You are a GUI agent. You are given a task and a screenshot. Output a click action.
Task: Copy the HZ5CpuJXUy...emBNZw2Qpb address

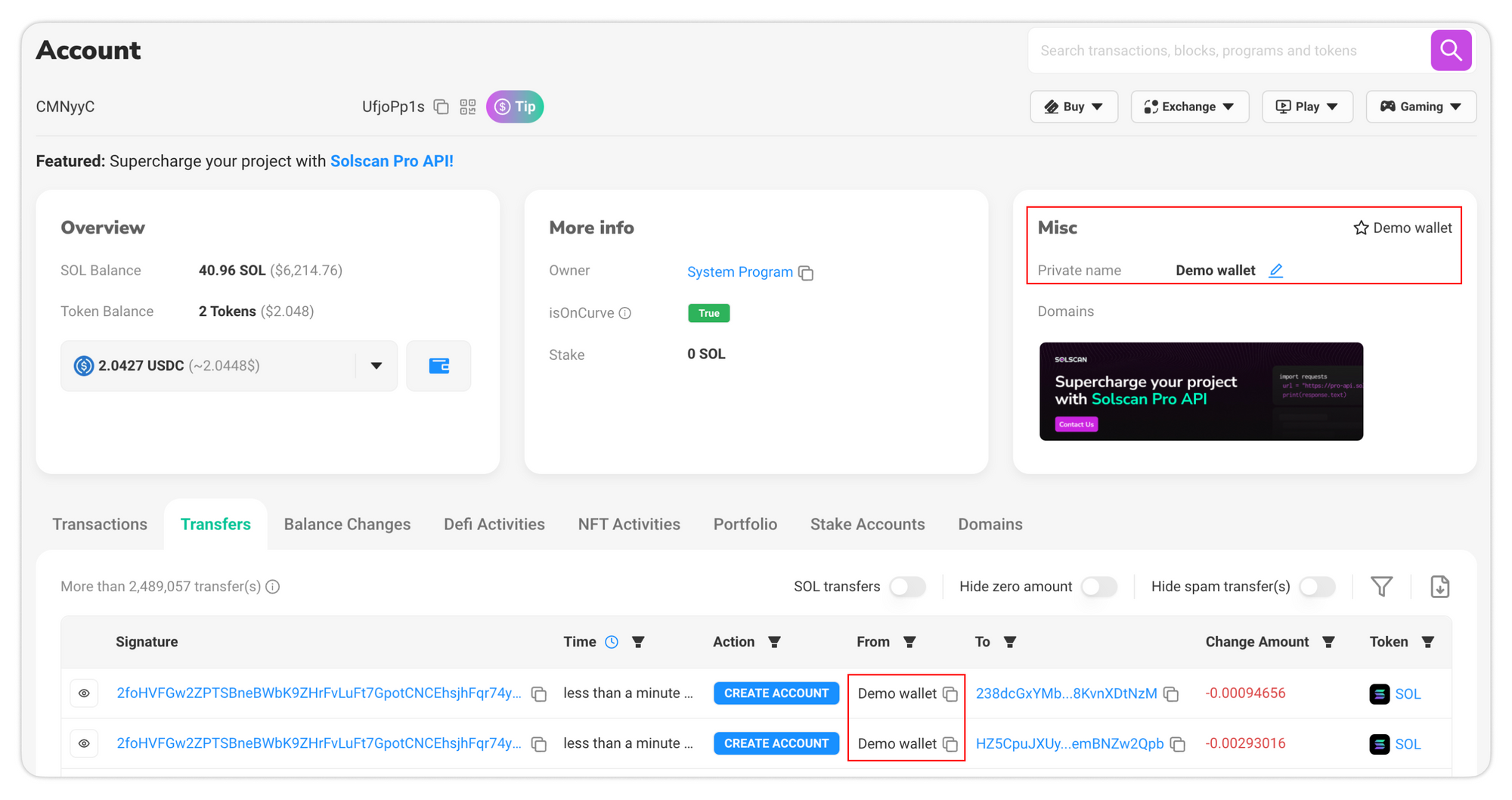coord(1178,745)
